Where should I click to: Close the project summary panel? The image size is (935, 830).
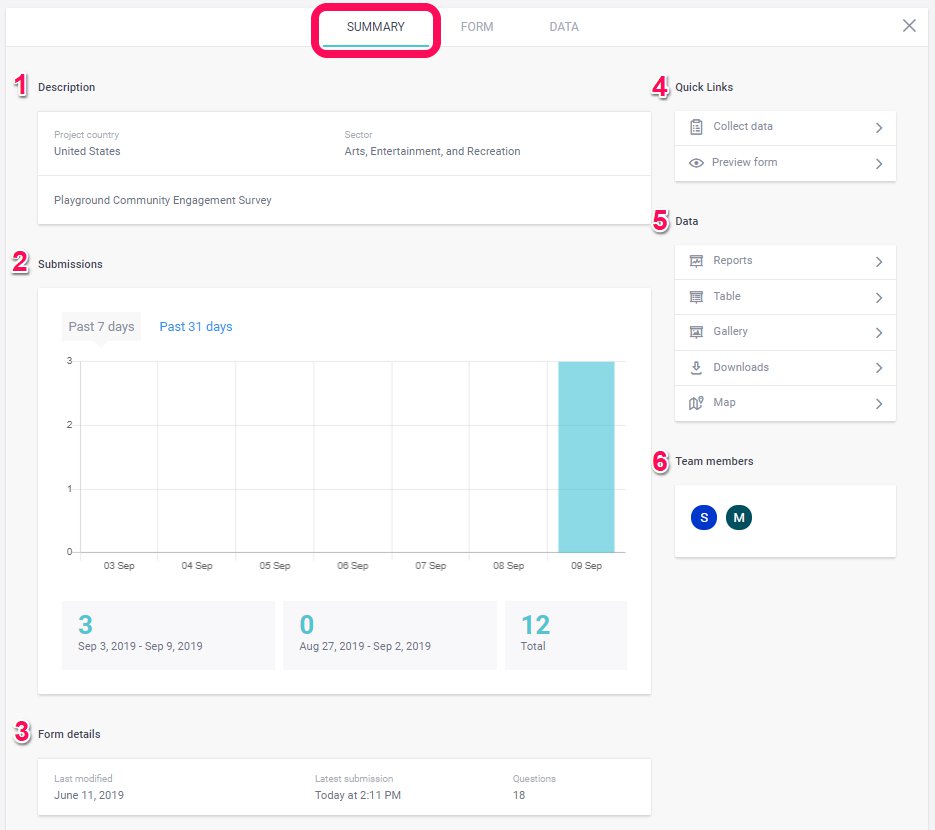pos(909,26)
